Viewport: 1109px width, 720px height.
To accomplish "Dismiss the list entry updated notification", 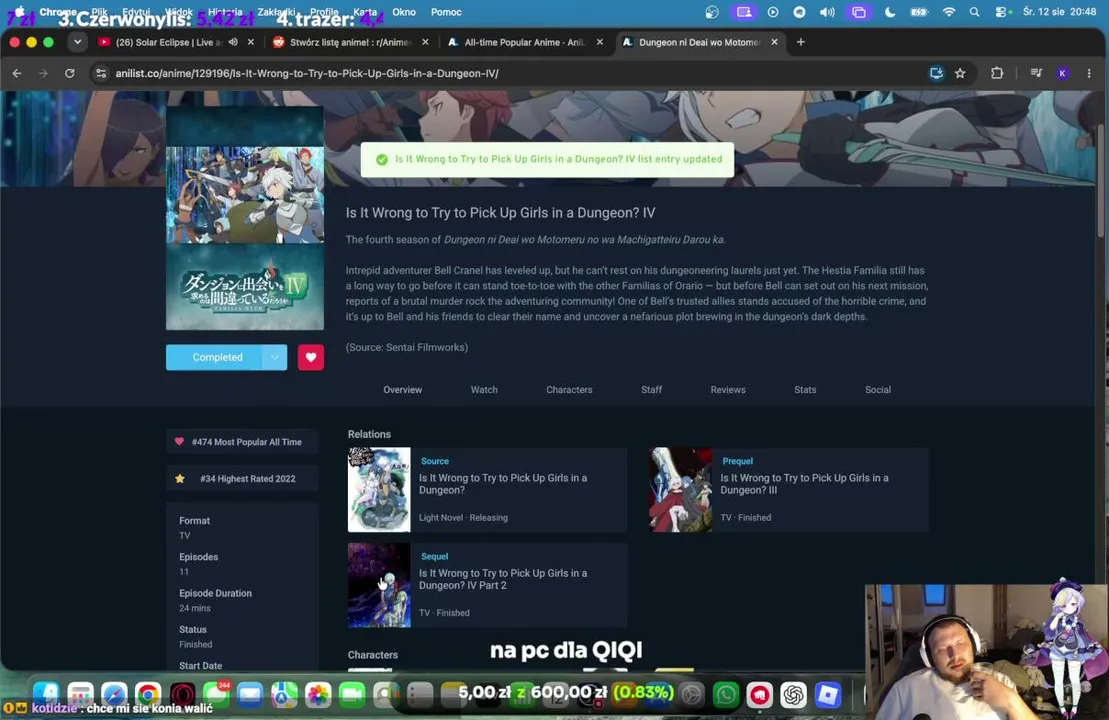I will pos(547,159).
